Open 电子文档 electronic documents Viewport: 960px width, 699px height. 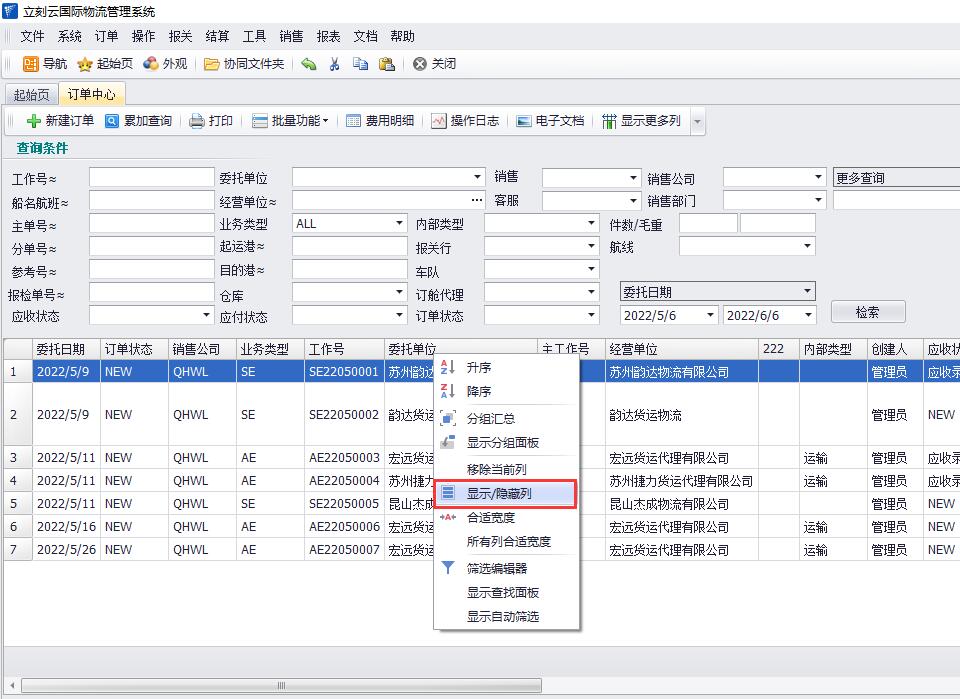[x=550, y=121]
